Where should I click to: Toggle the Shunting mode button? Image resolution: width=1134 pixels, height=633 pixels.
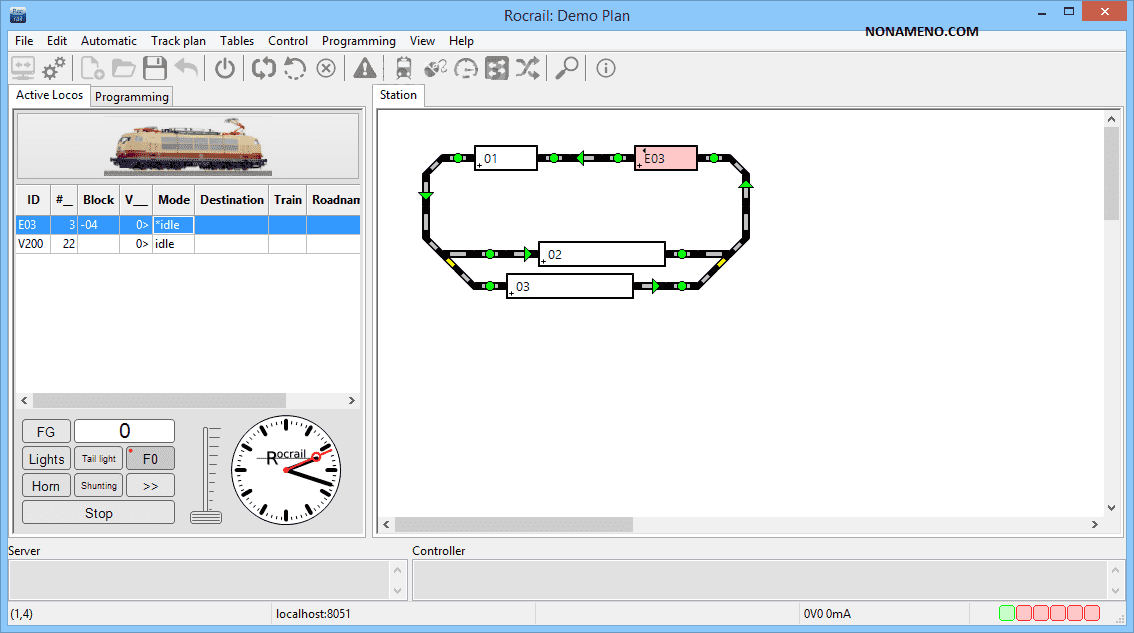(x=98, y=486)
